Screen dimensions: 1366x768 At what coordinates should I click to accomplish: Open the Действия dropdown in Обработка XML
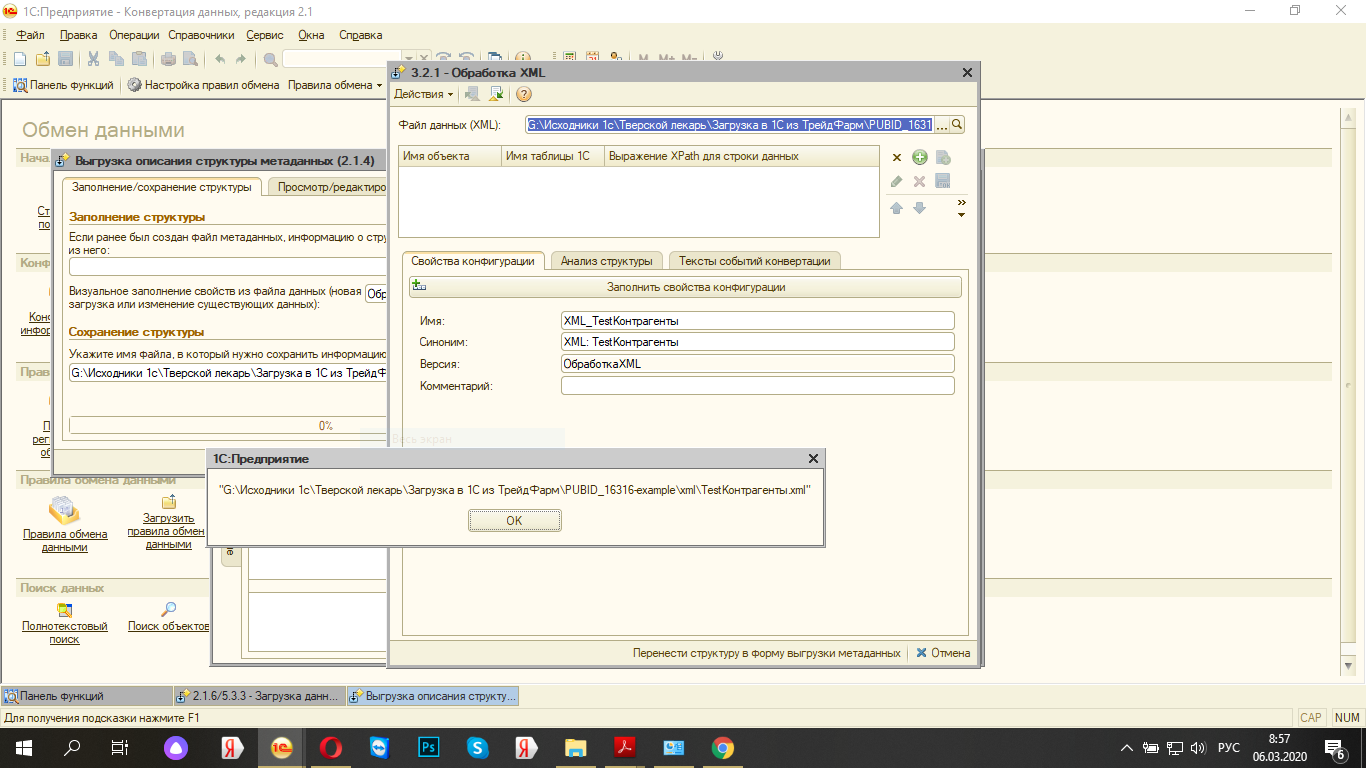point(423,94)
